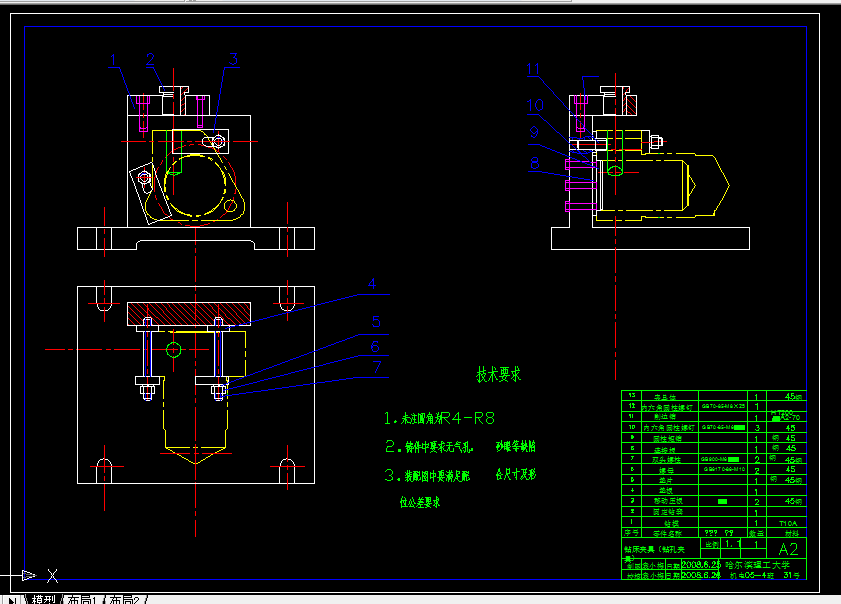Screen dimensions: 841x604
Task: Click part callout number 8 by side view
Action: (x=534, y=163)
